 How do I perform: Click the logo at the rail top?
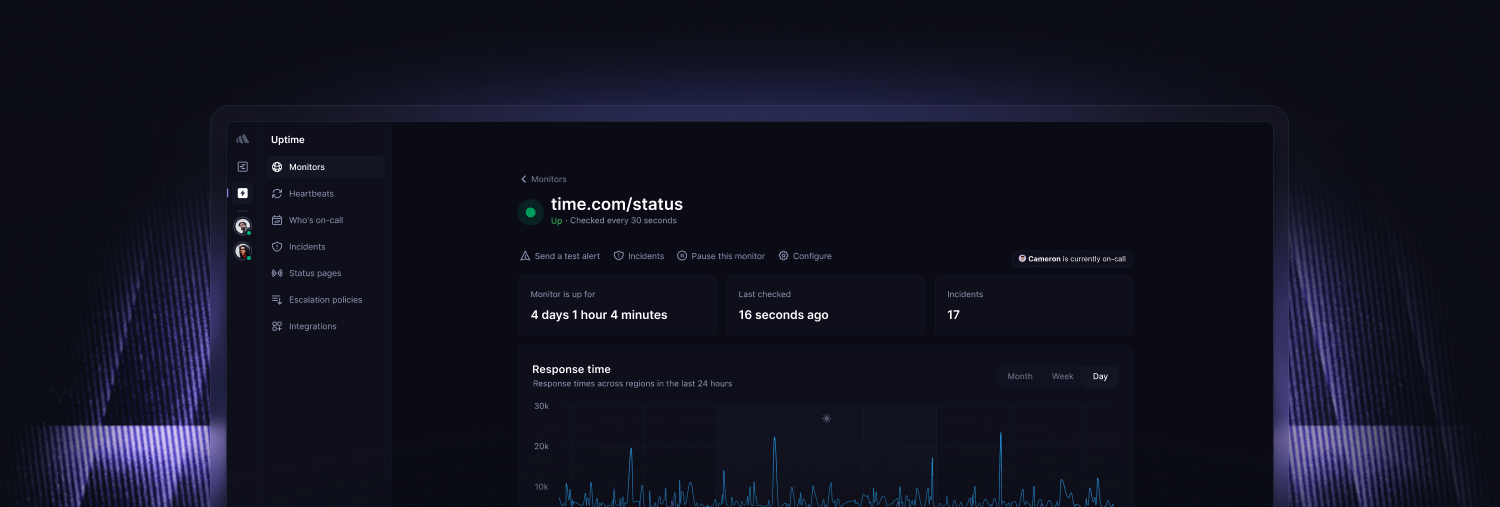click(242, 140)
